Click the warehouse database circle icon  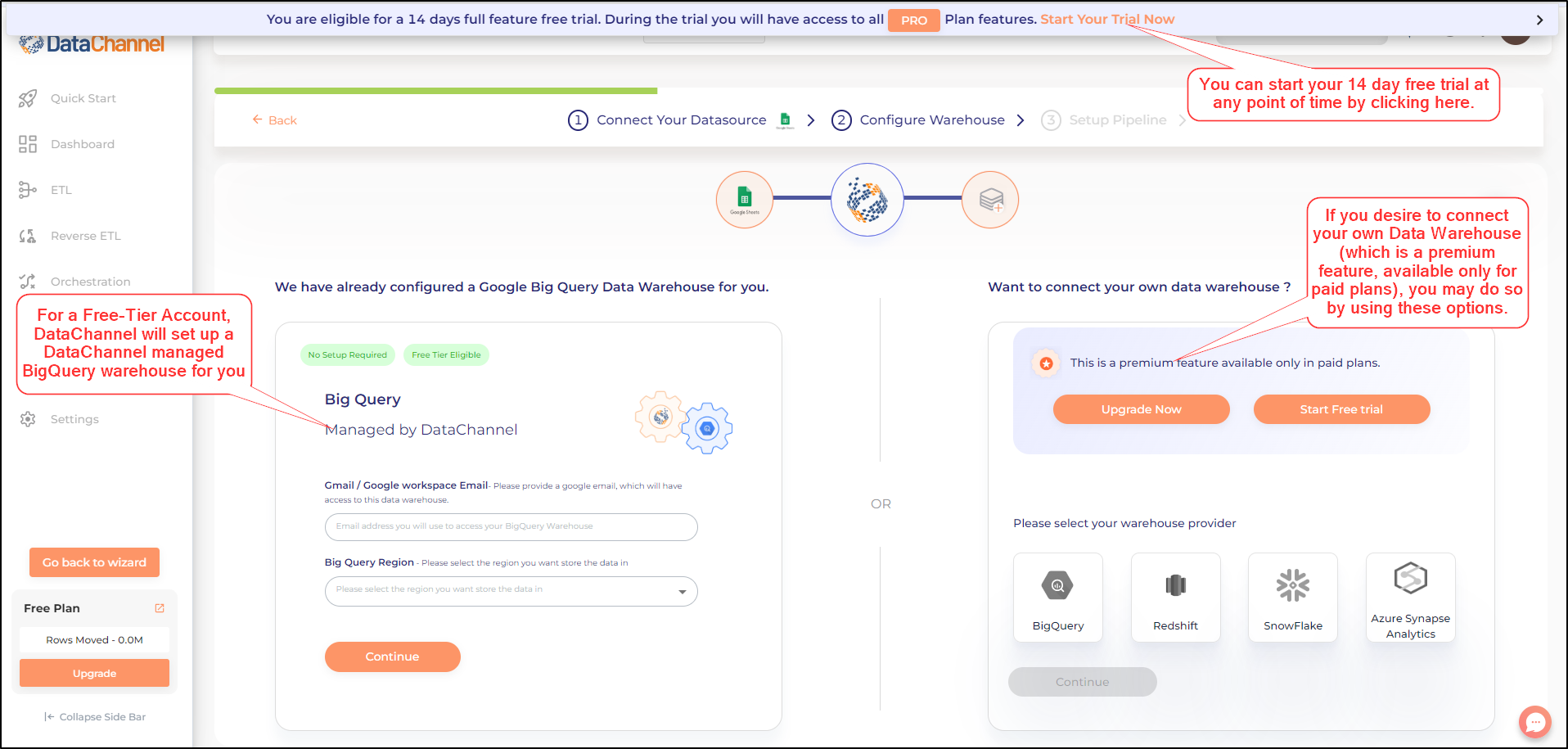click(990, 200)
